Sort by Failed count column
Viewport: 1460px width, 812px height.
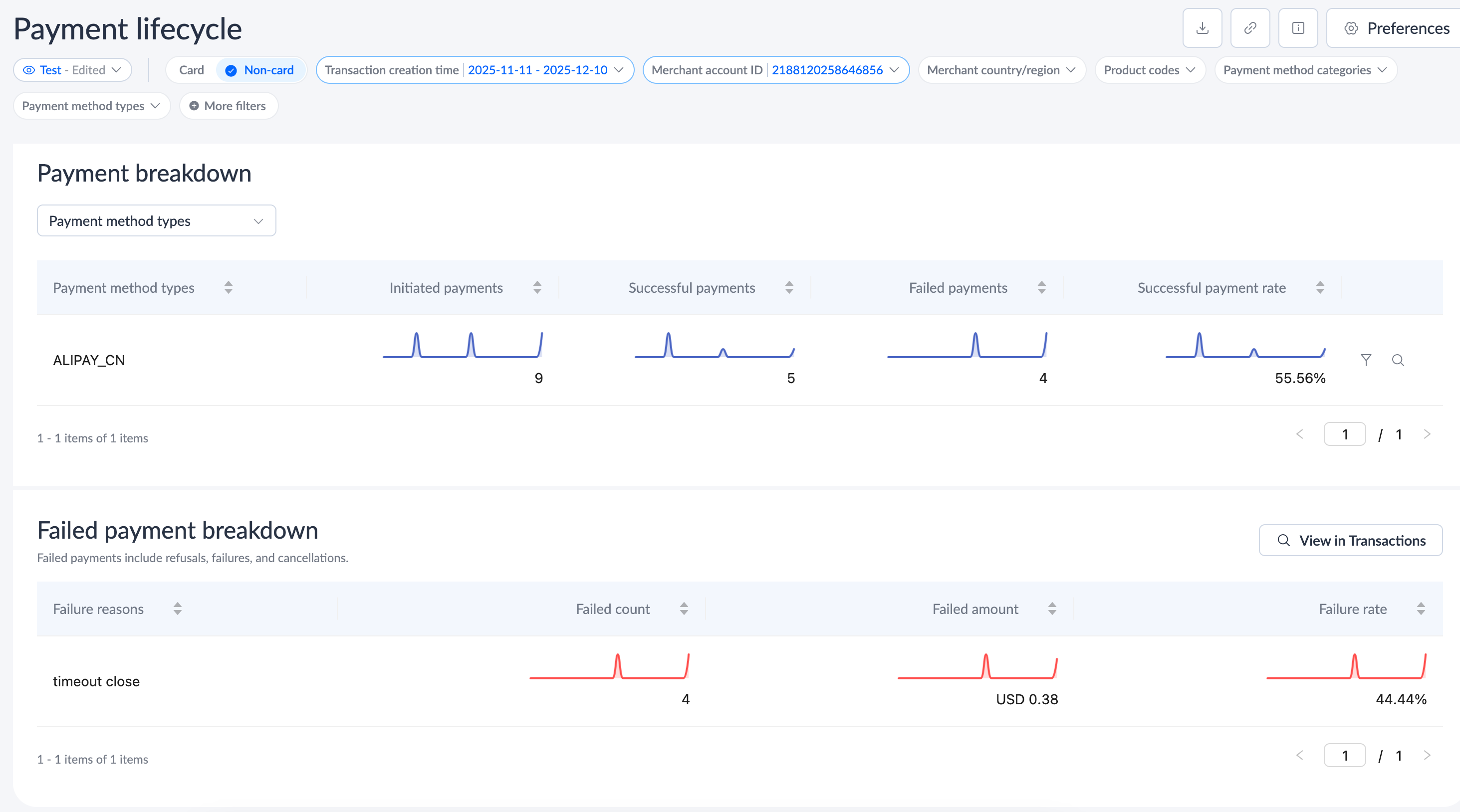pos(684,609)
